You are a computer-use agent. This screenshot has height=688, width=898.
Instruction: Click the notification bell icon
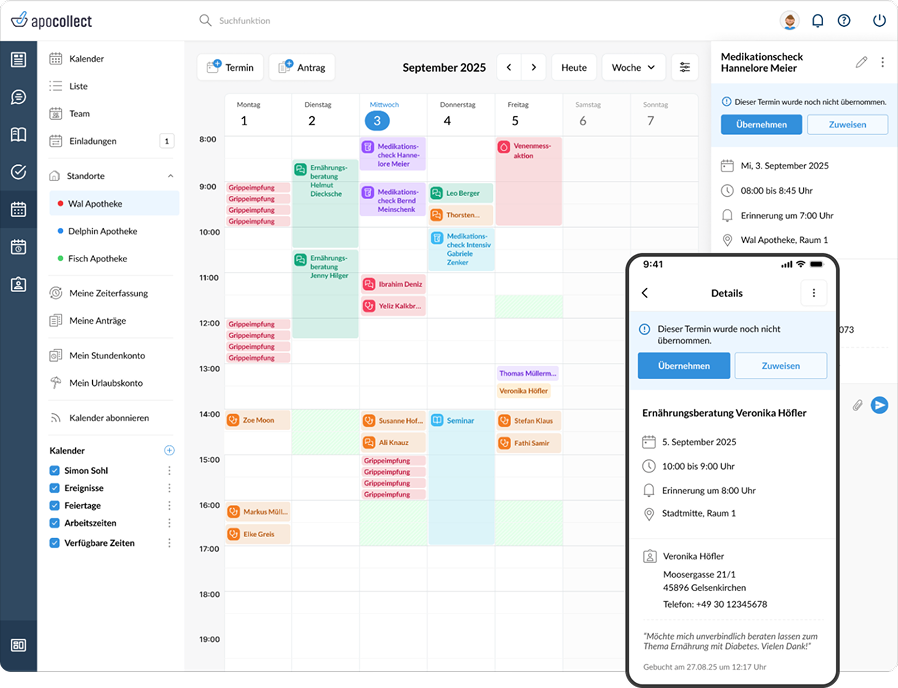pos(818,20)
